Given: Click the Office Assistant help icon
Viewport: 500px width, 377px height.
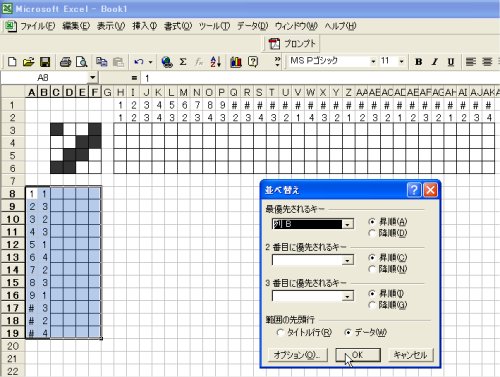Looking at the screenshot, I should tap(253, 62).
